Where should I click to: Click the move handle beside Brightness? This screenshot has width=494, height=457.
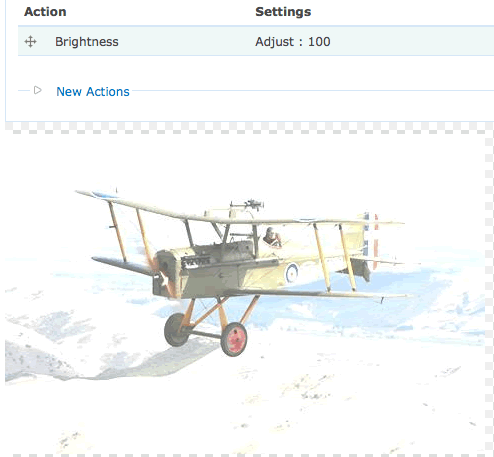(x=30, y=42)
